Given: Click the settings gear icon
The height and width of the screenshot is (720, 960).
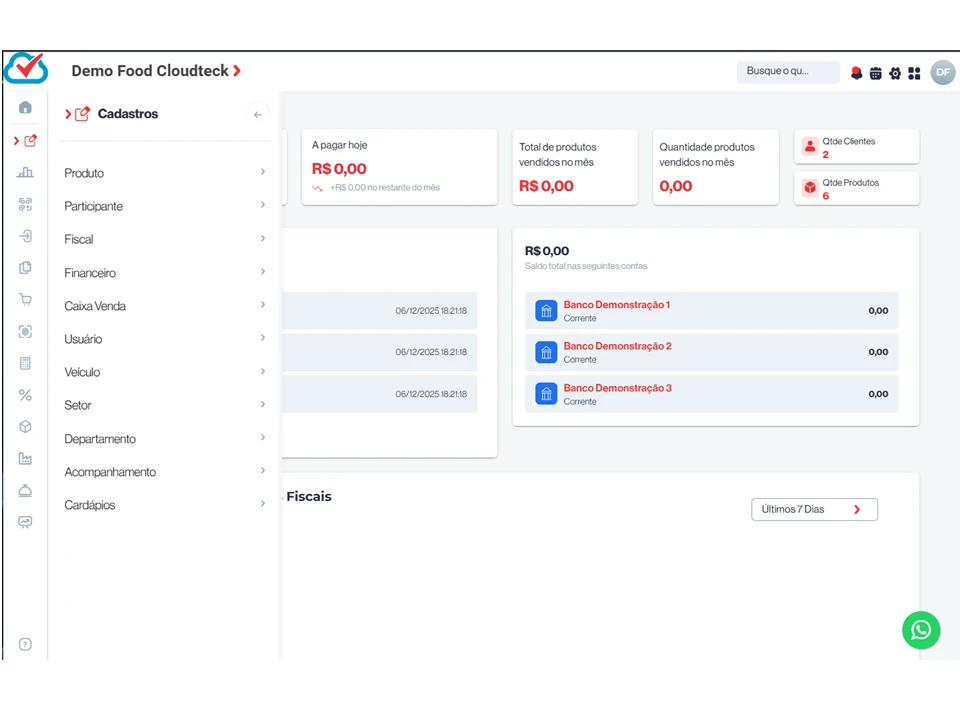Looking at the screenshot, I should point(895,73).
